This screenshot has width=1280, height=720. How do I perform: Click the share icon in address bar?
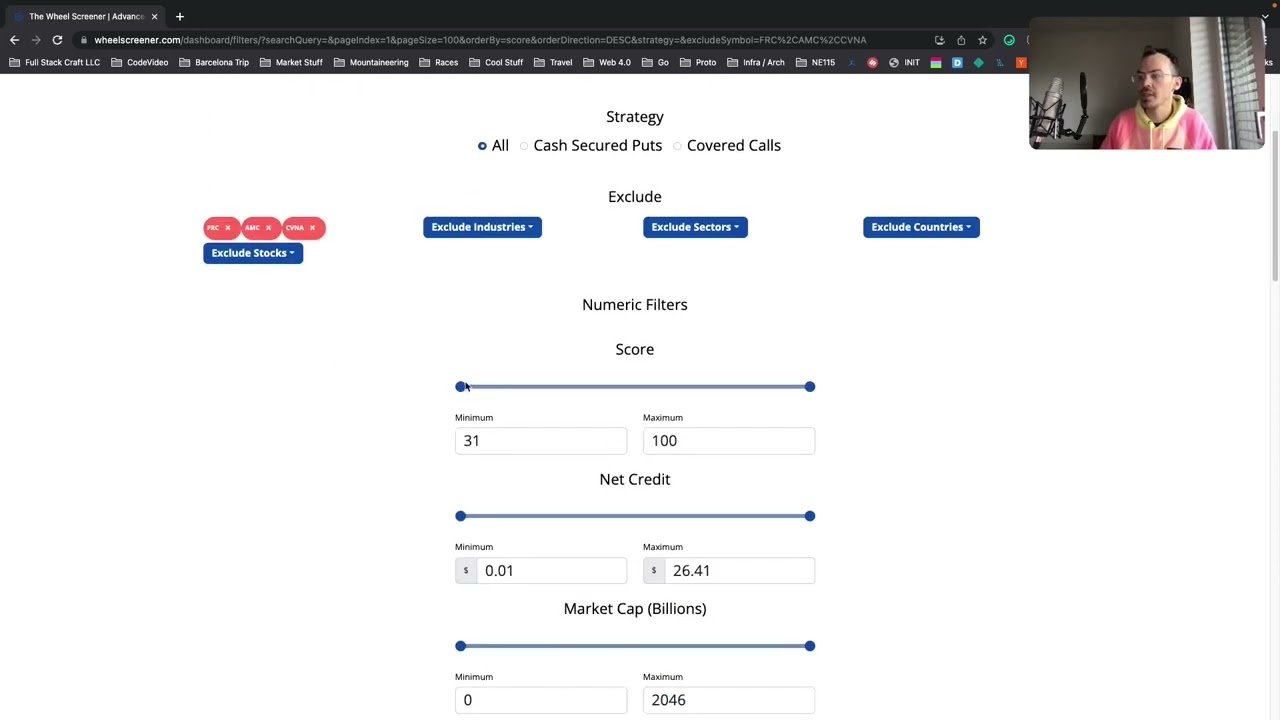point(961,40)
